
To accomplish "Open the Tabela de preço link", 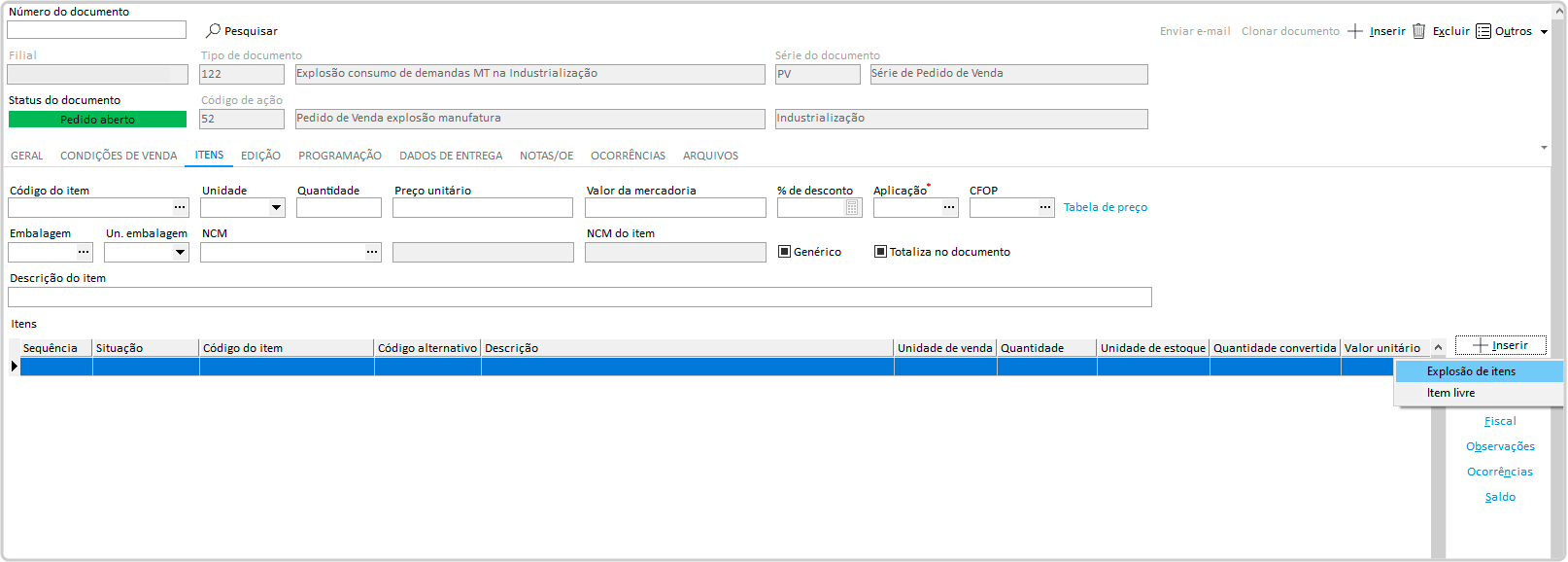I will pyautogui.click(x=1105, y=207).
